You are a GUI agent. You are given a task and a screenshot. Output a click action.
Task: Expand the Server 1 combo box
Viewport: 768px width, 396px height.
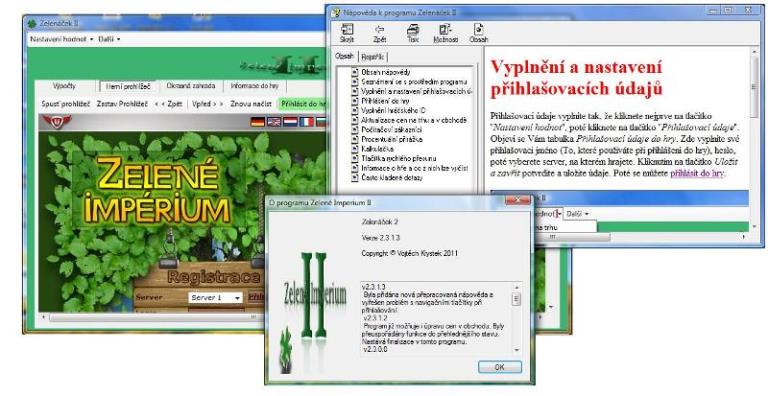(216, 297)
